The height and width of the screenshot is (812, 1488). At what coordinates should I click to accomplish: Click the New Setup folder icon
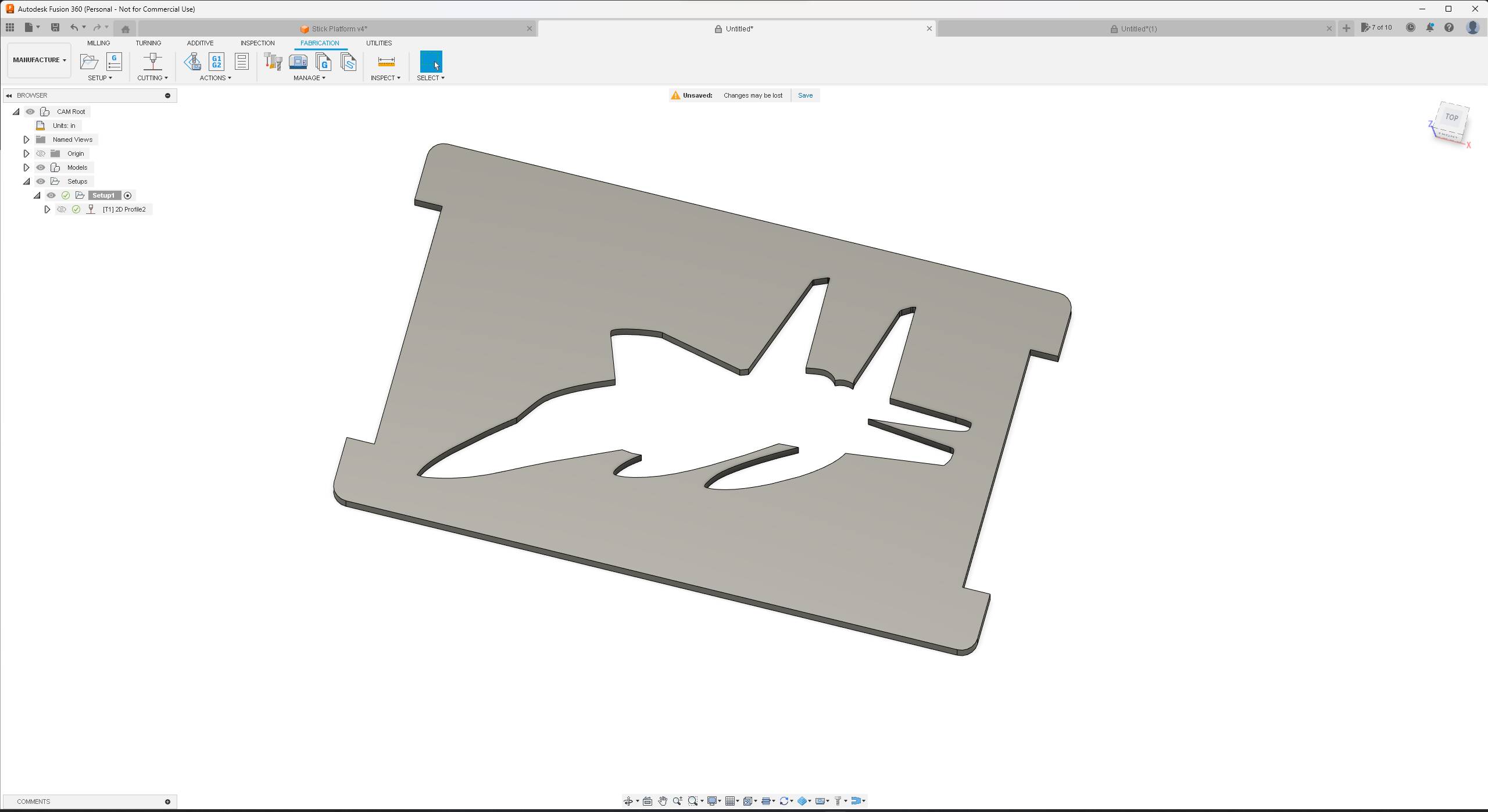pos(89,62)
